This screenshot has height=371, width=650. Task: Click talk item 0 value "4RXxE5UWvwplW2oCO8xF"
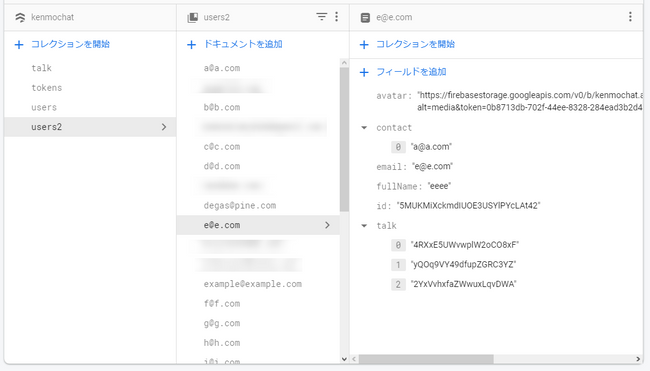(x=465, y=245)
